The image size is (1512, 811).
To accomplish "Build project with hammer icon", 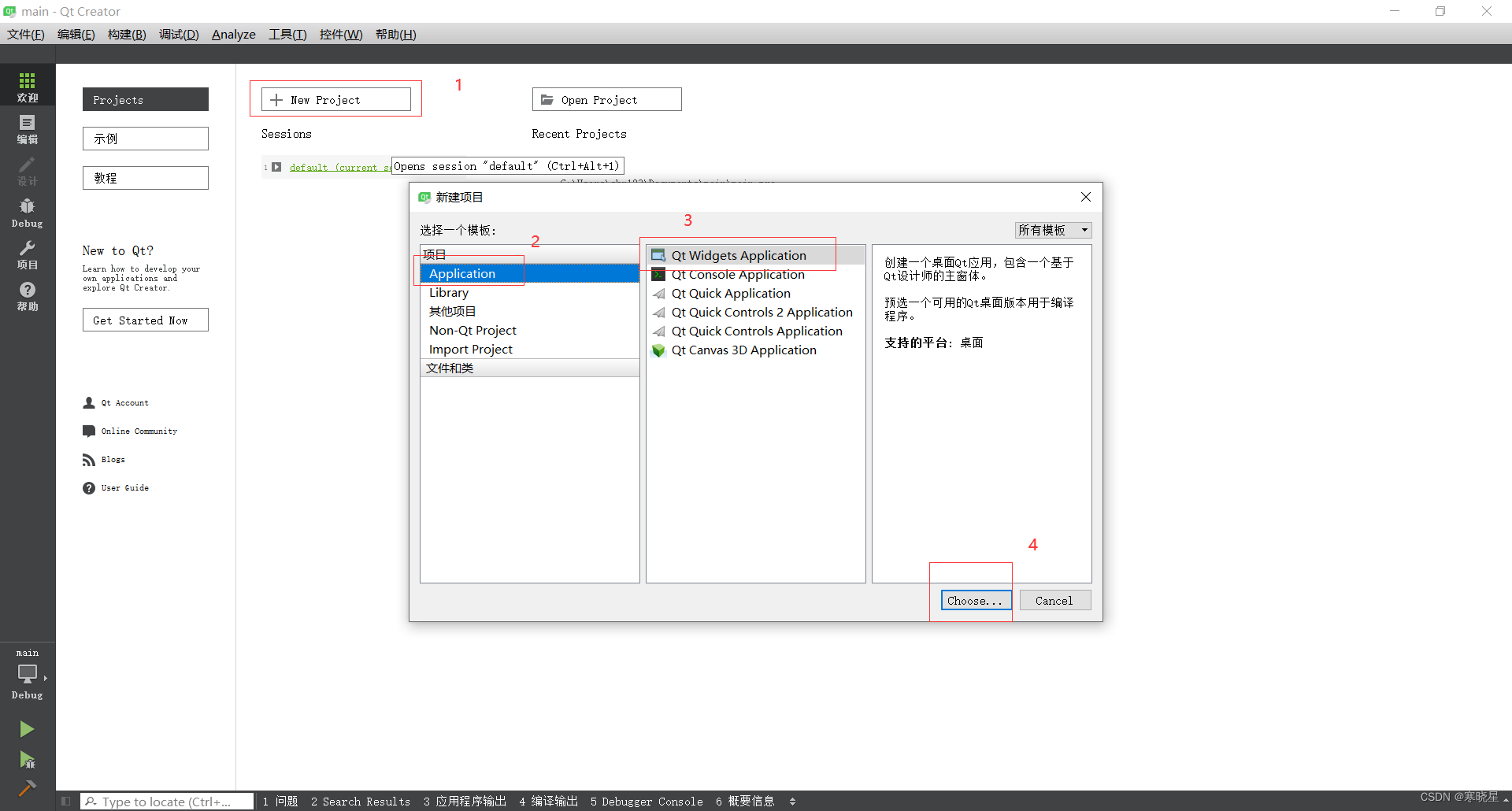I will (x=27, y=788).
